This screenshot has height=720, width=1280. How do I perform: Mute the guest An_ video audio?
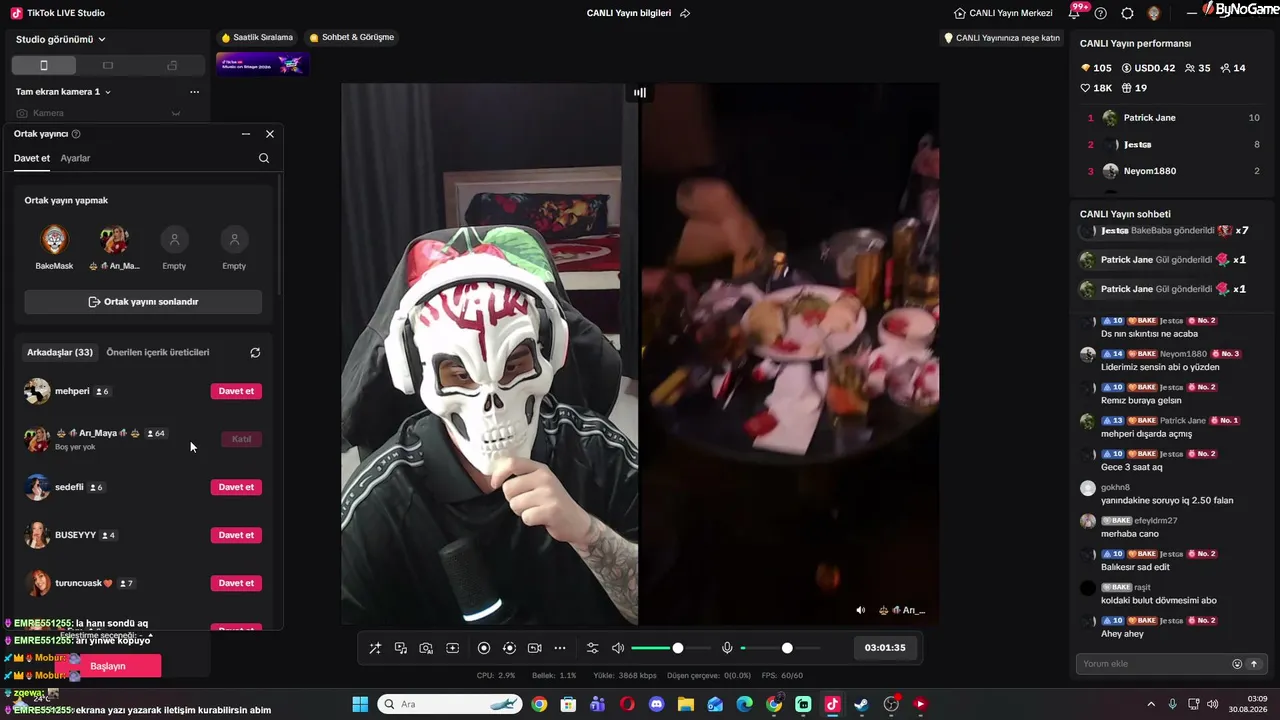861,610
